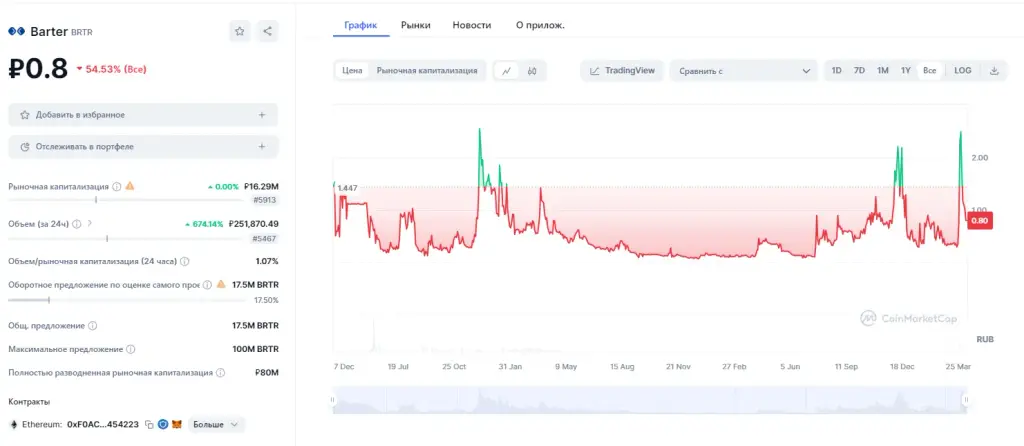Click the #5467 rank badge
The height and width of the screenshot is (446, 1024).
point(266,239)
